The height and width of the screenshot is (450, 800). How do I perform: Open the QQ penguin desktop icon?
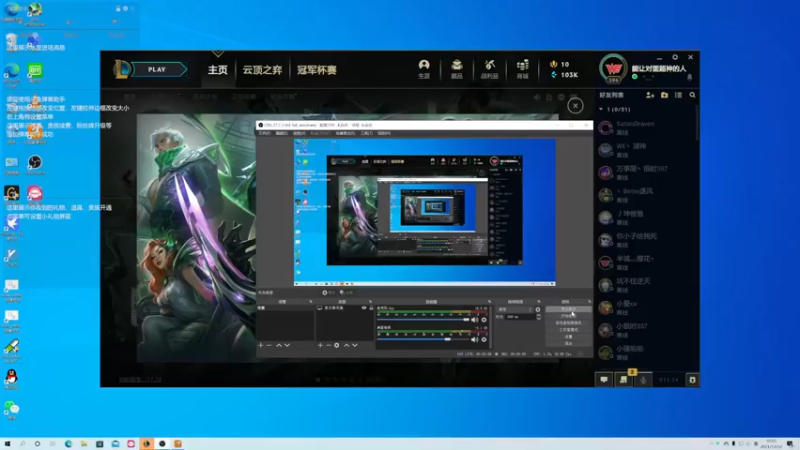point(11,379)
